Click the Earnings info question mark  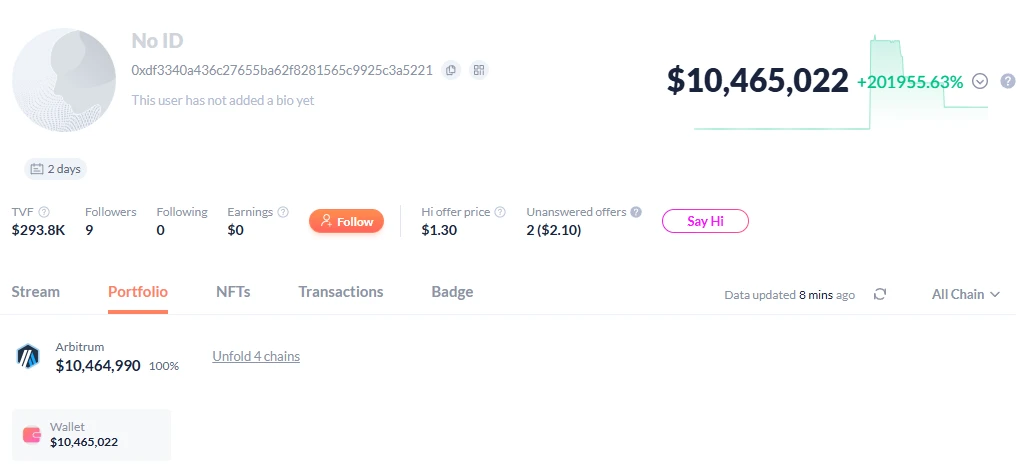tap(283, 212)
